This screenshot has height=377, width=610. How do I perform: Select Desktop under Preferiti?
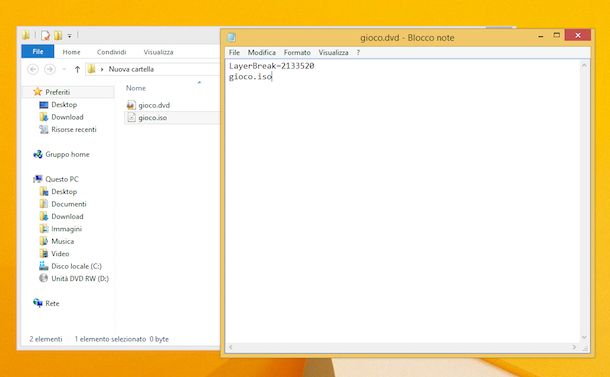(64, 105)
